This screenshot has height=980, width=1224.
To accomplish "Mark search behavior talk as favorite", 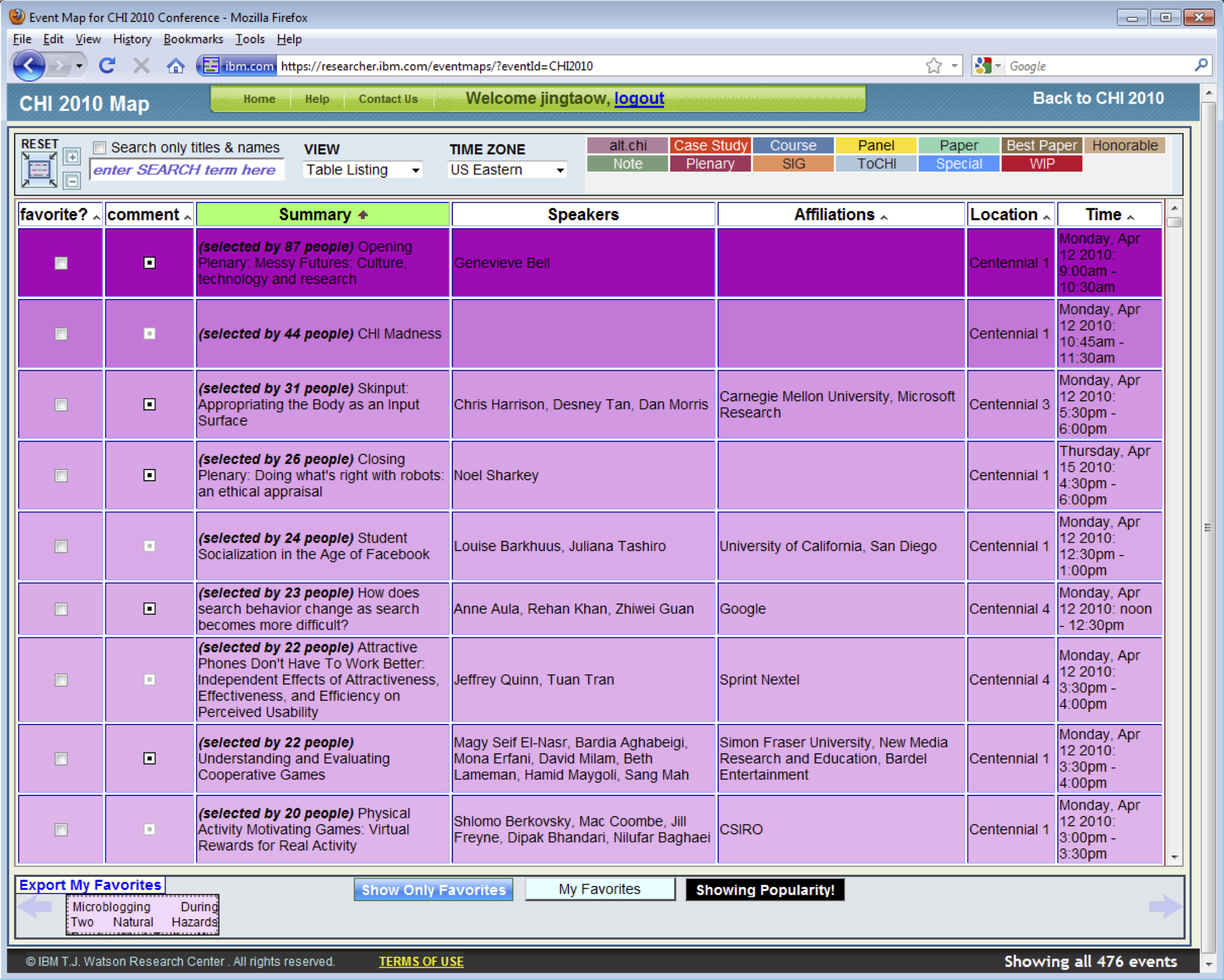I will point(61,608).
